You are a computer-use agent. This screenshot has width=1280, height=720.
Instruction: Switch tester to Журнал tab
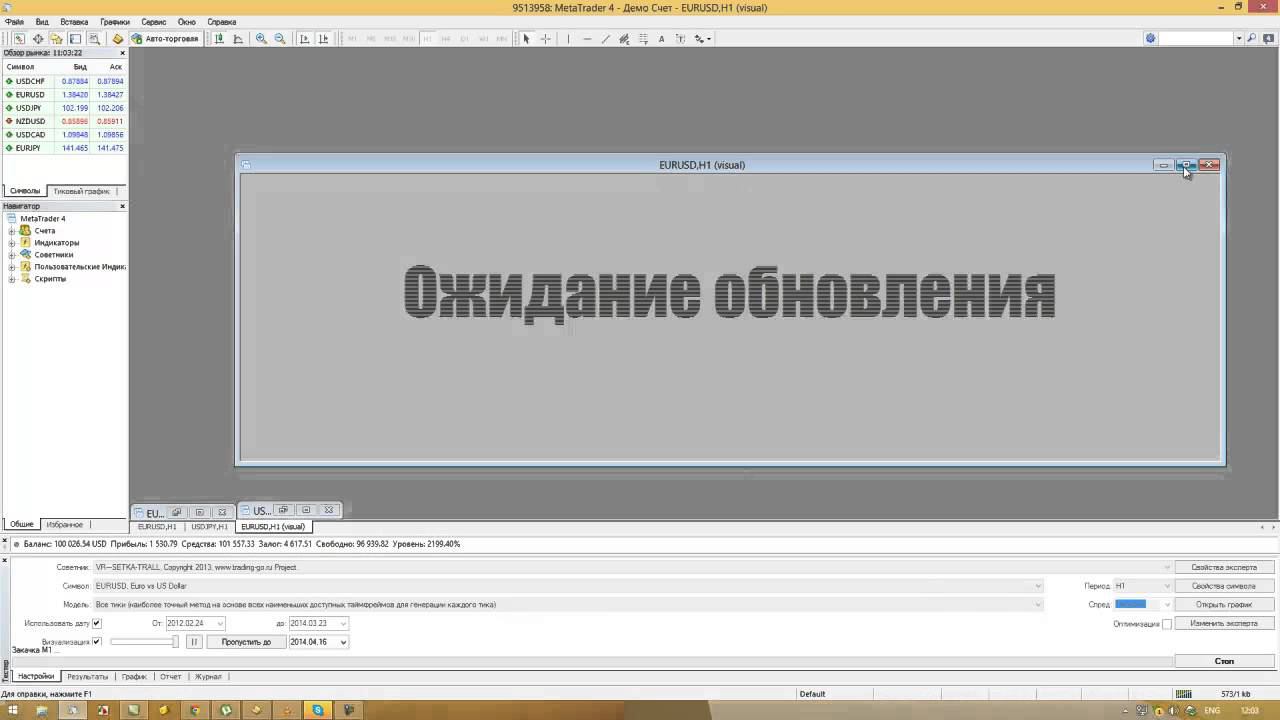[x=208, y=677]
